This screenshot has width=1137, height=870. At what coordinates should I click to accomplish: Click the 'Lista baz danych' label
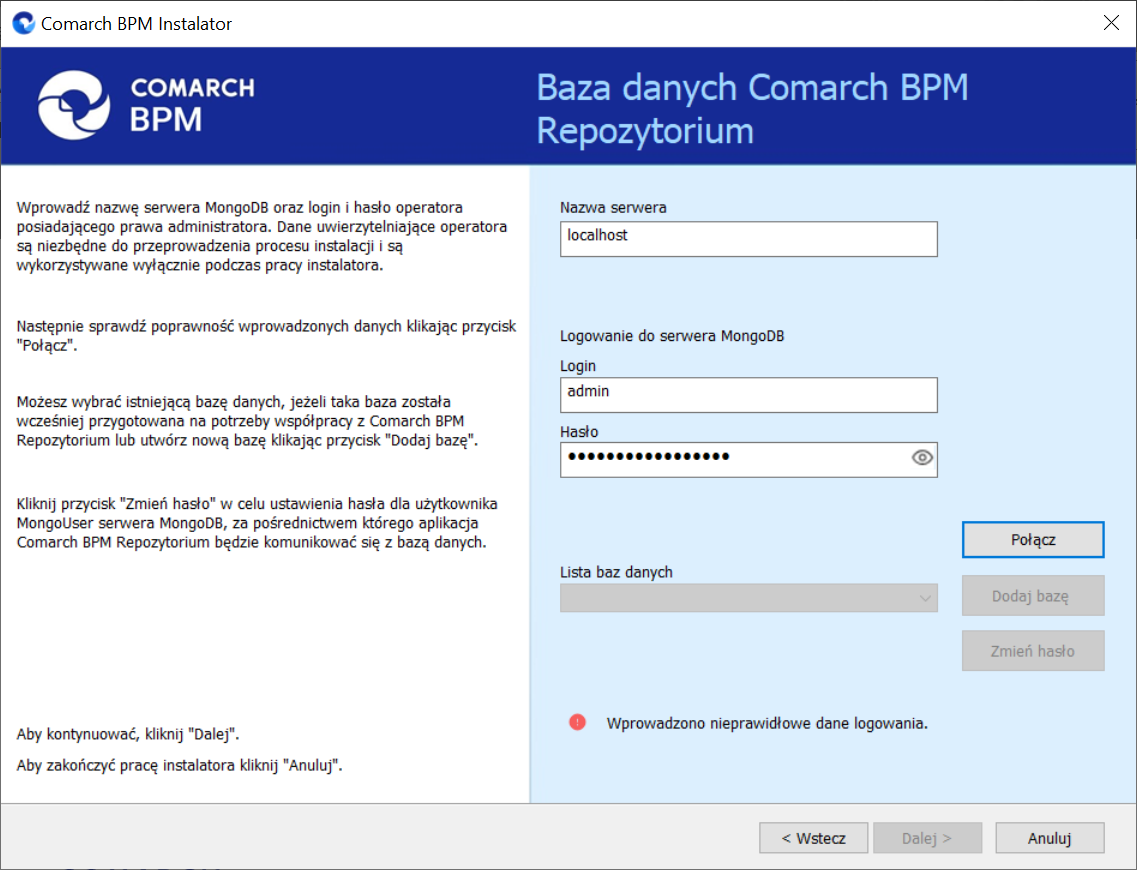click(x=616, y=572)
